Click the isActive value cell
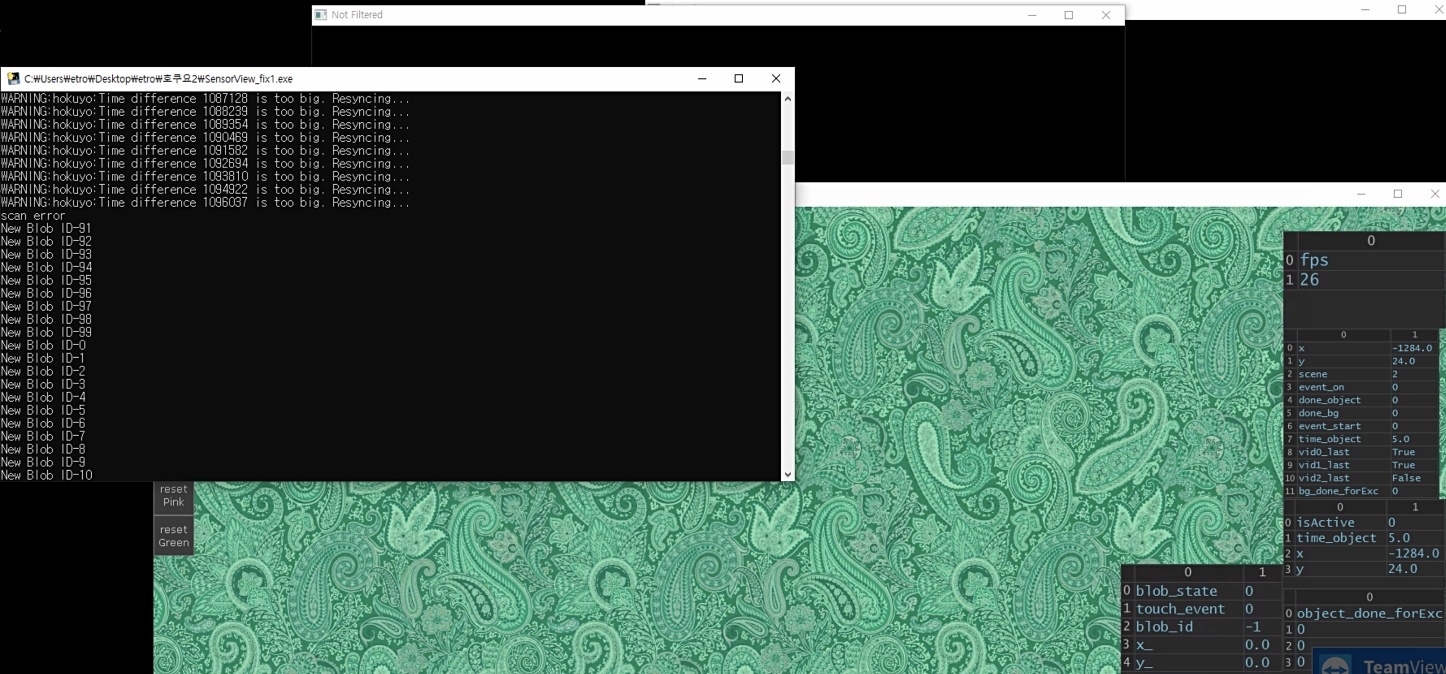Viewport: 1446px width, 674px height. (1412, 522)
